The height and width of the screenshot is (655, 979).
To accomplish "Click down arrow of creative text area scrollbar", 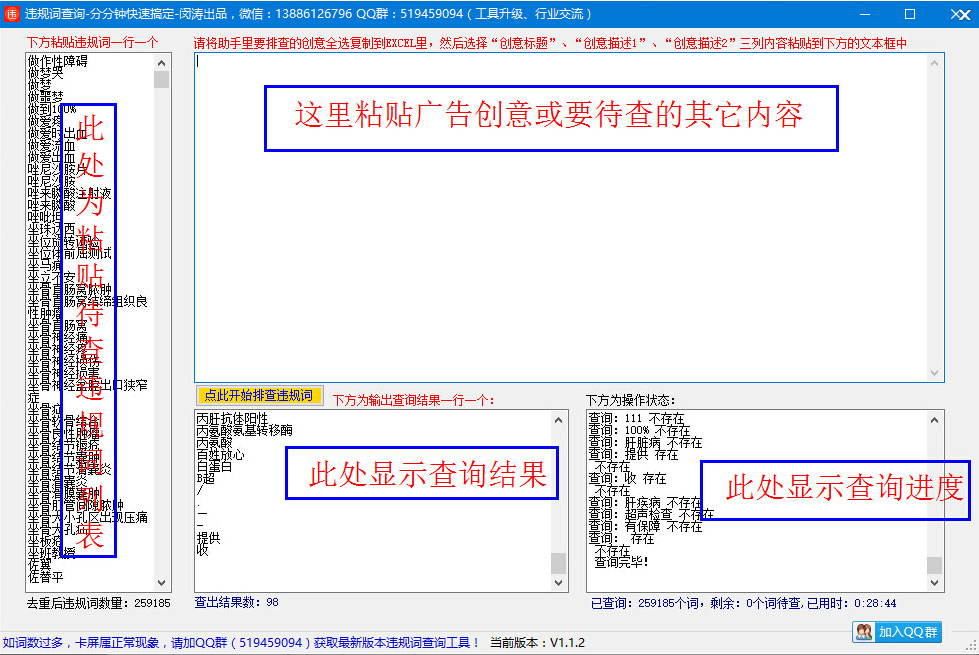I will (935, 373).
